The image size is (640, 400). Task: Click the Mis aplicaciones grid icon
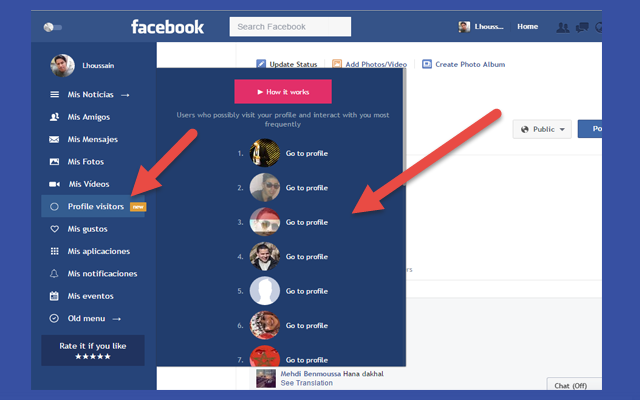click(x=54, y=251)
